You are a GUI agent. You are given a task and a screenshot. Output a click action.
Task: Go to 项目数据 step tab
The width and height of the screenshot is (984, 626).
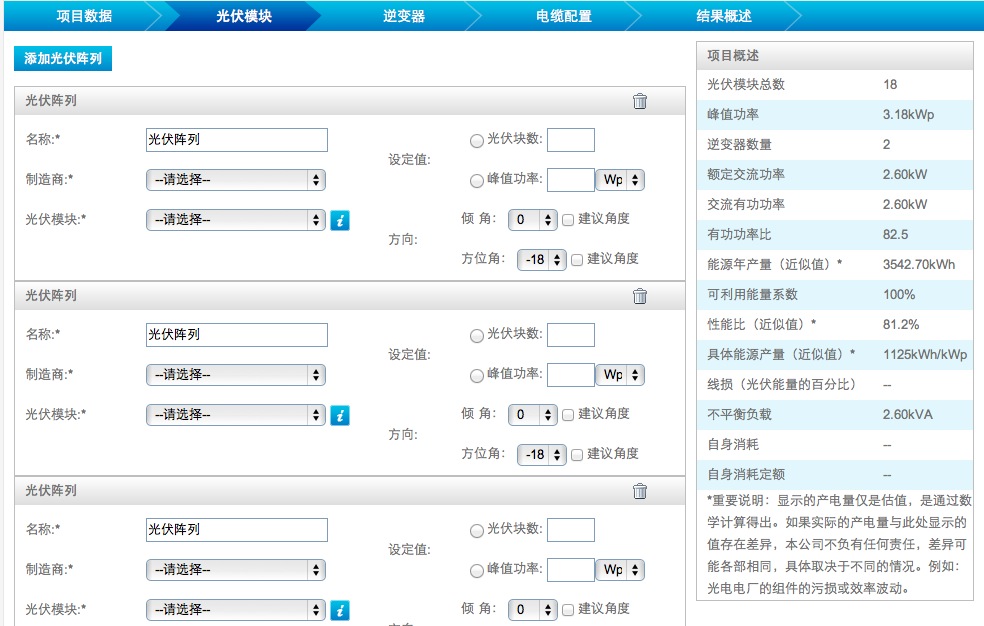[84, 16]
